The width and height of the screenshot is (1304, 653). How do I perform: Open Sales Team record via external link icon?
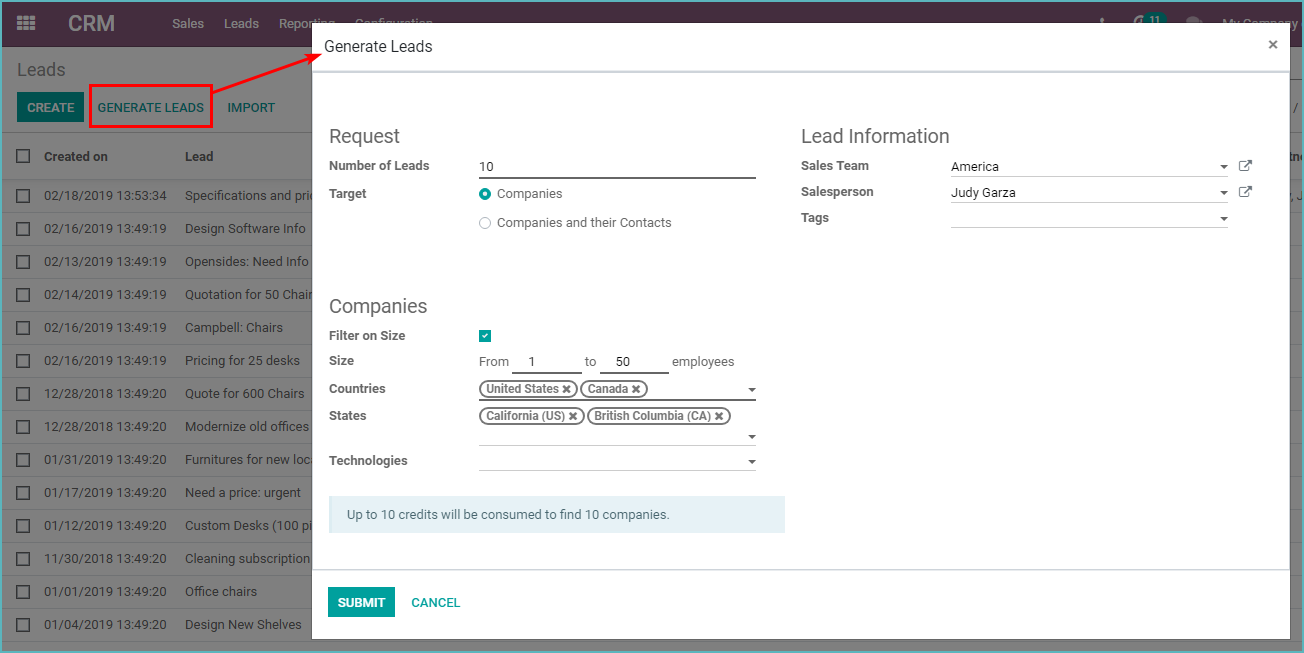[1244, 166]
